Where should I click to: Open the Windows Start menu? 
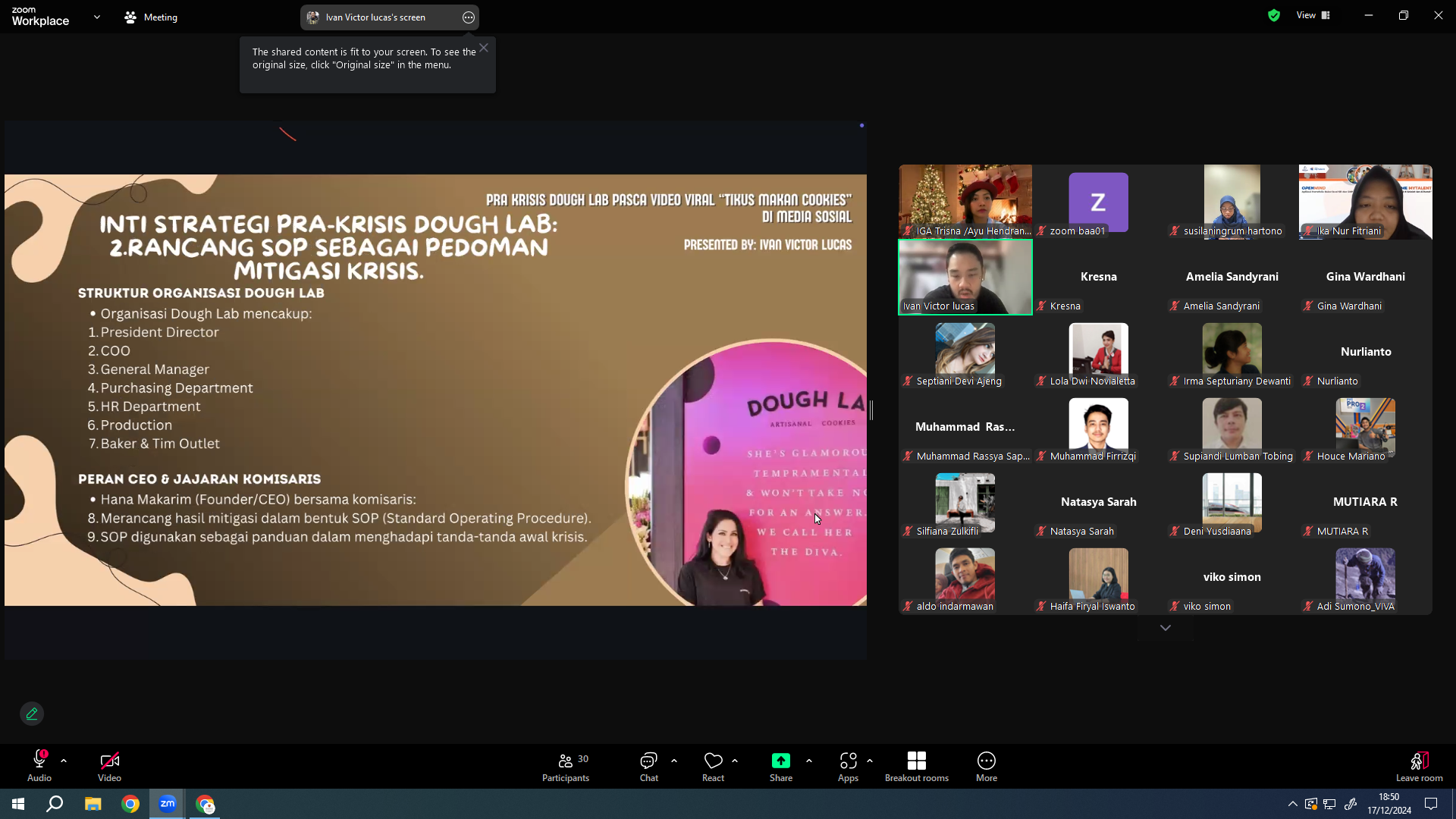coord(18,804)
